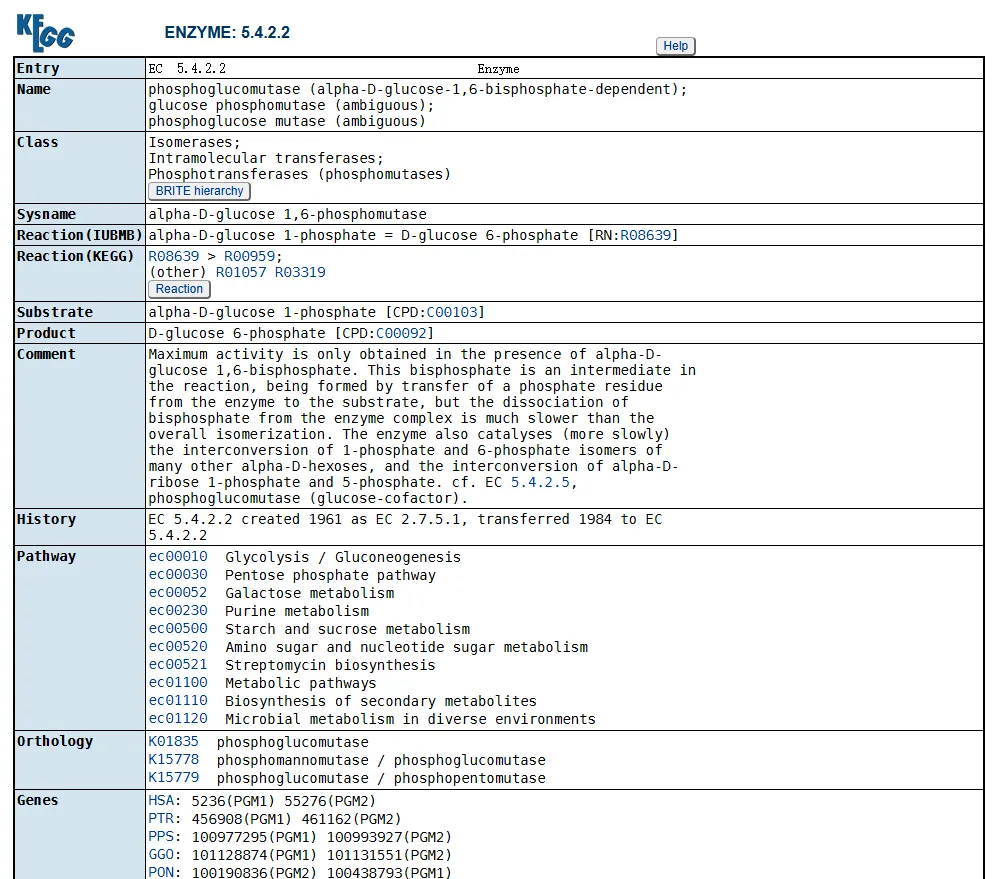Screen dimensions: 1007x879
Task: Open Starch and sucrose pathway ec00500
Action: pyautogui.click(x=178, y=629)
